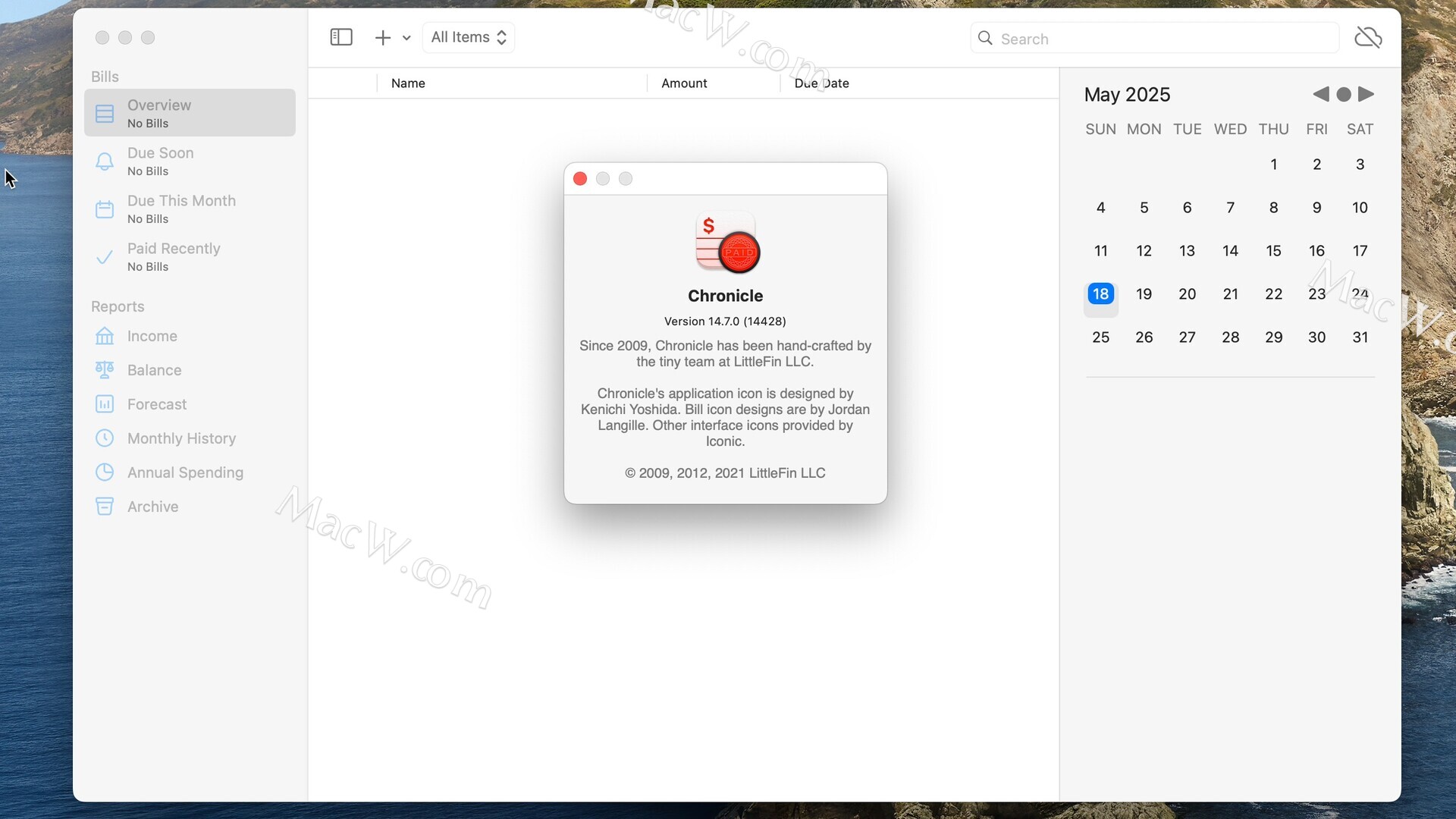Open the All Items filter dropdown
The width and height of the screenshot is (1456, 819).
tap(469, 37)
